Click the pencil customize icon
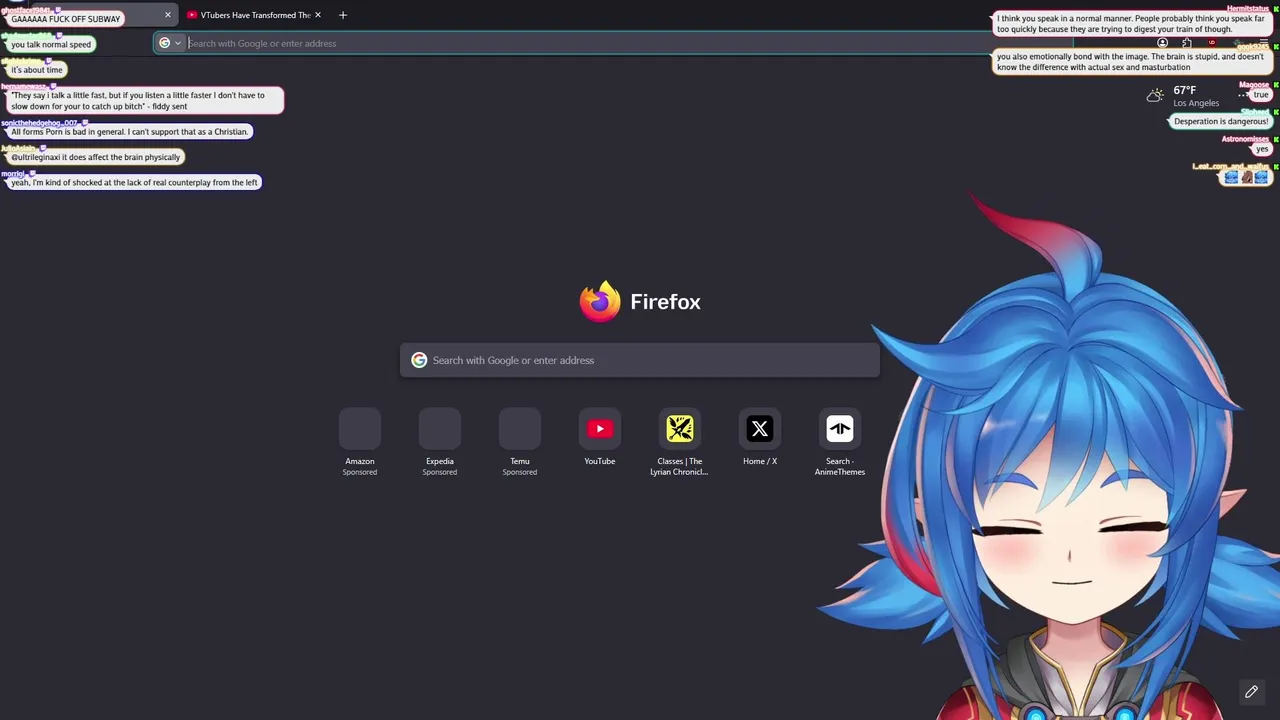This screenshot has width=1280, height=720. click(x=1251, y=691)
